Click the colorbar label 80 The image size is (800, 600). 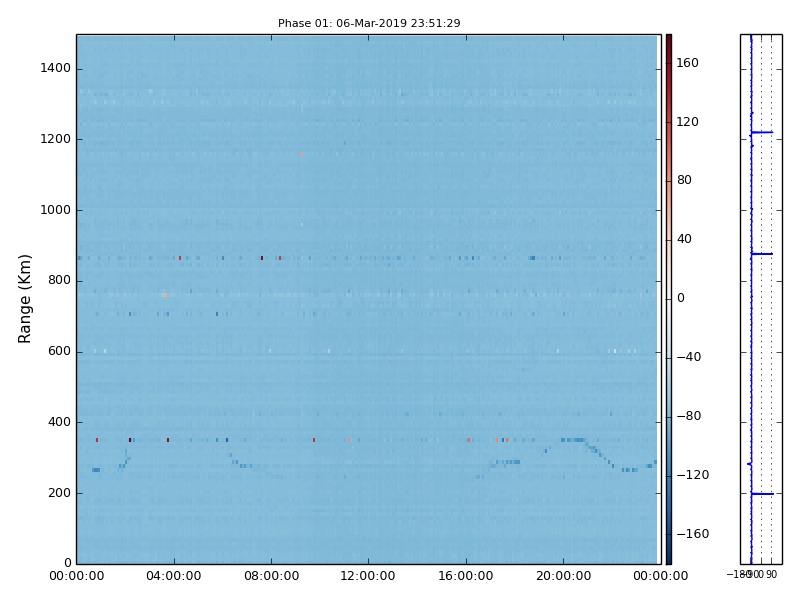coord(684,180)
